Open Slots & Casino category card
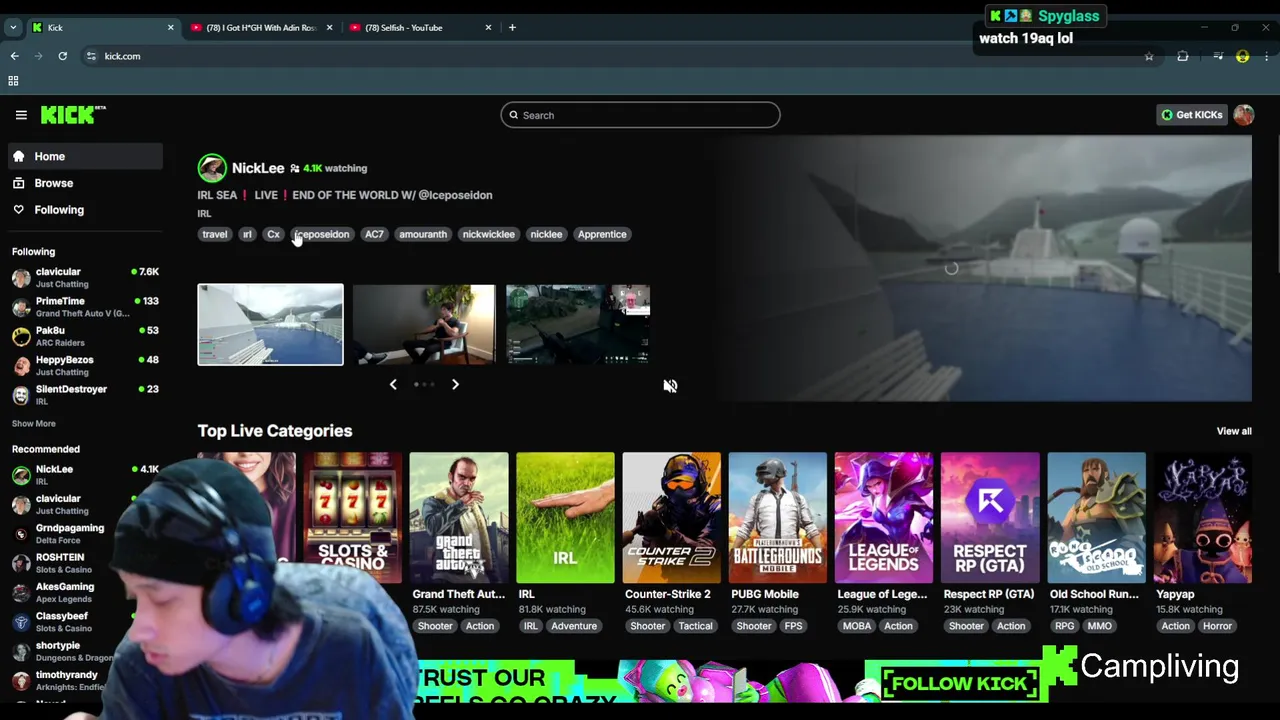Viewport: 1280px width, 720px height. click(x=353, y=518)
